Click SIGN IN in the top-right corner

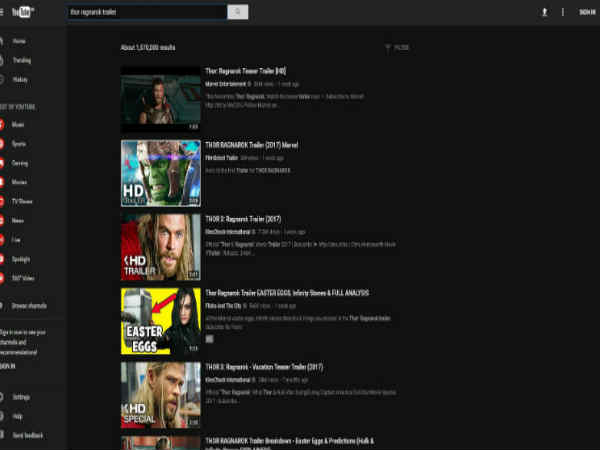pos(587,12)
